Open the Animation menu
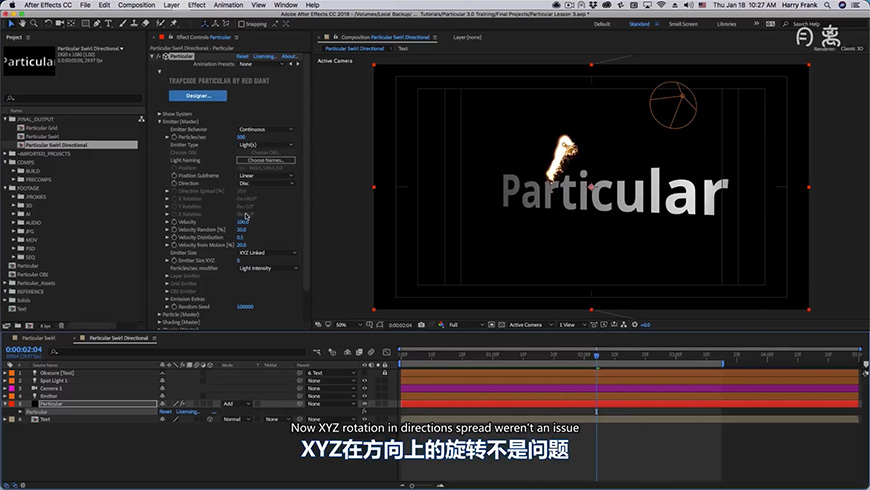This screenshot has height=490, width=870. (x=228, y=5)
